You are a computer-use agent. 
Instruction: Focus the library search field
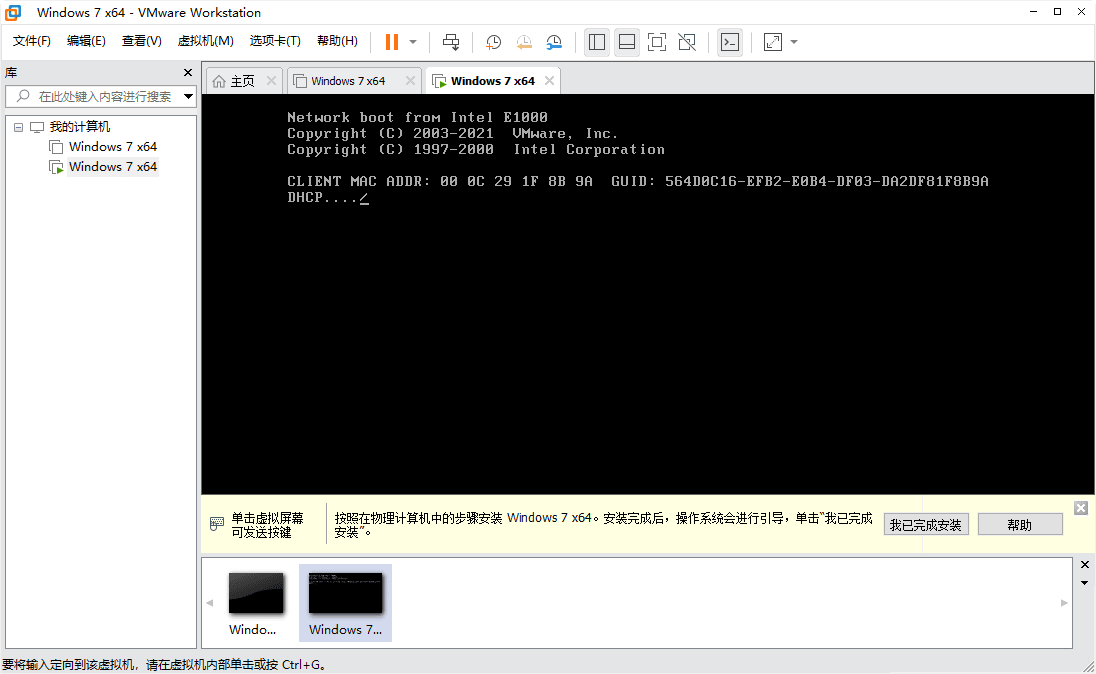click(102, 96)
